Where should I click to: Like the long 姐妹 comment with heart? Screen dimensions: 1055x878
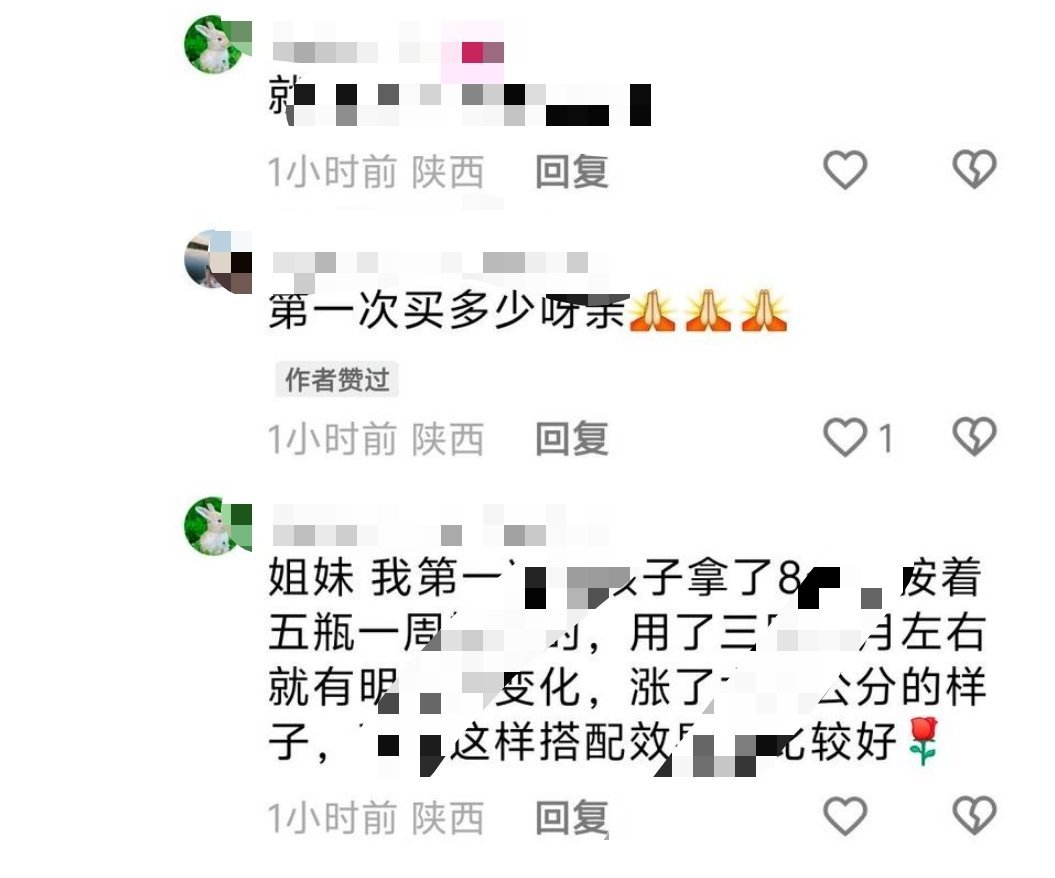pos(845,815)
